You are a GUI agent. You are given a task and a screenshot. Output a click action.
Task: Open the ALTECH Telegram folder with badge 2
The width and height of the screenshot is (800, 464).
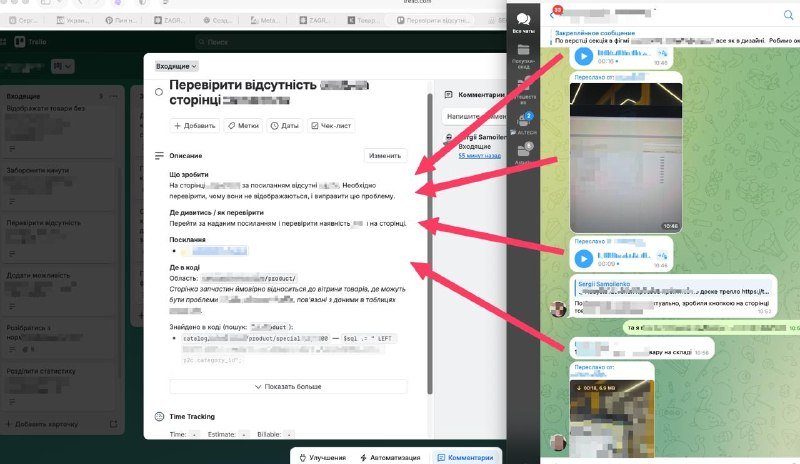pyautogui.click(x=523, y=124)
